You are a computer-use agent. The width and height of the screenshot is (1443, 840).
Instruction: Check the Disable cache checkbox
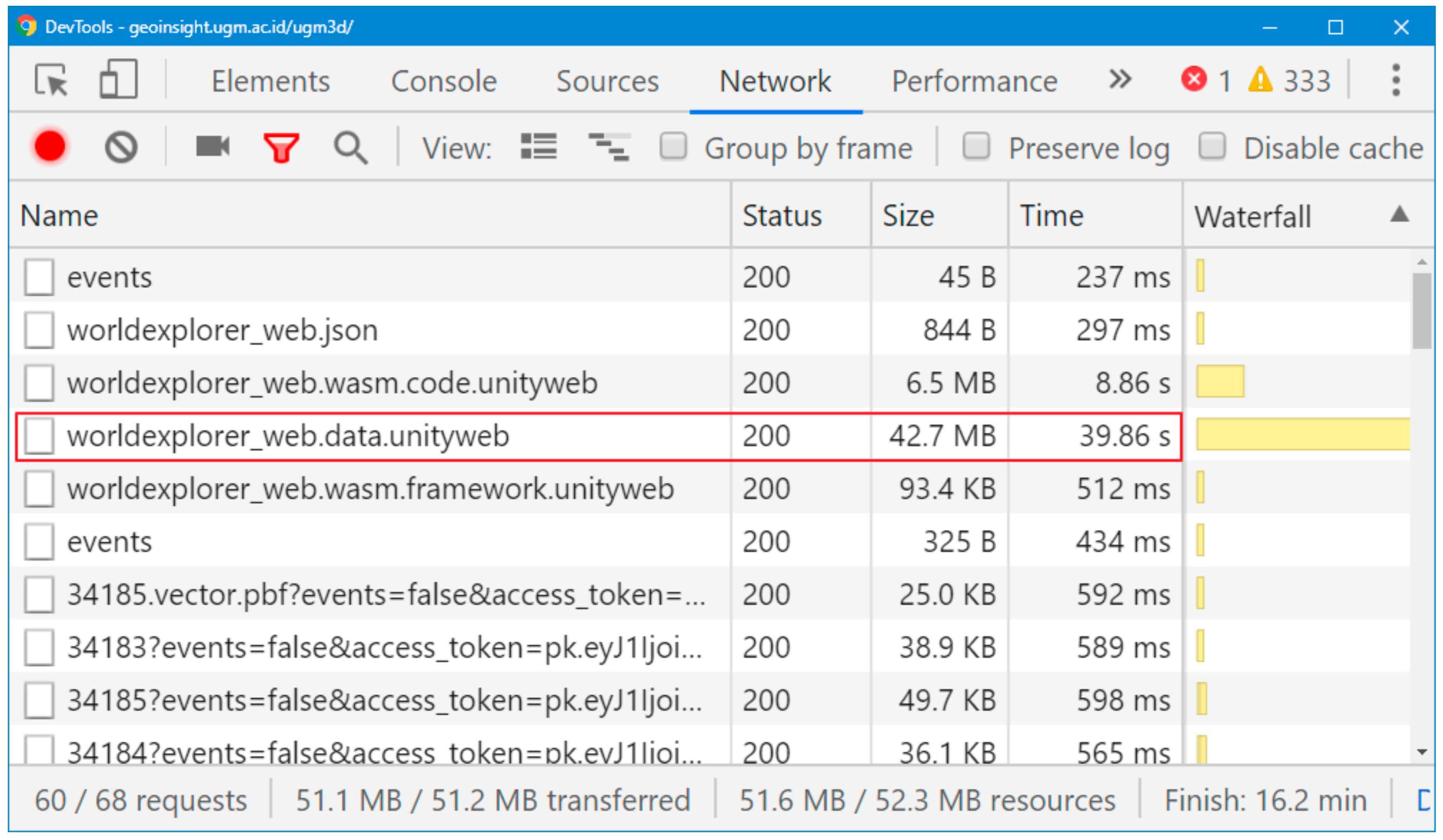[1212, 146]
